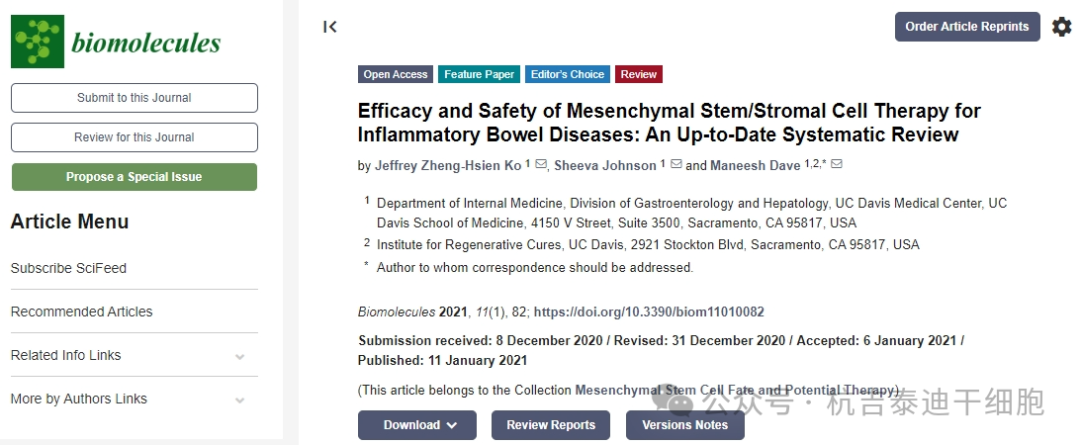The width and height of the screenshot is (1080, 445).
Task: Click Submit to this Journal button
Action: click(x=134, y=98)
